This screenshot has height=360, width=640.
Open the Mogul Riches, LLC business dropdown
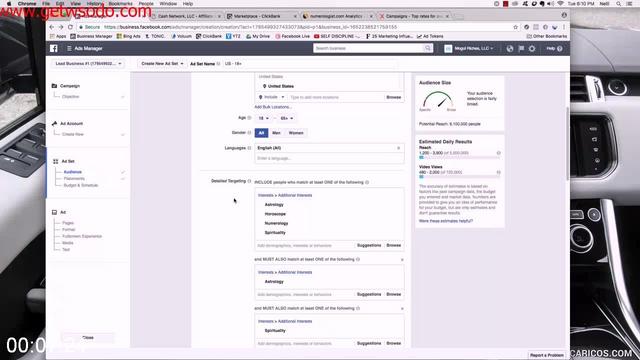(x=469, y=48)
